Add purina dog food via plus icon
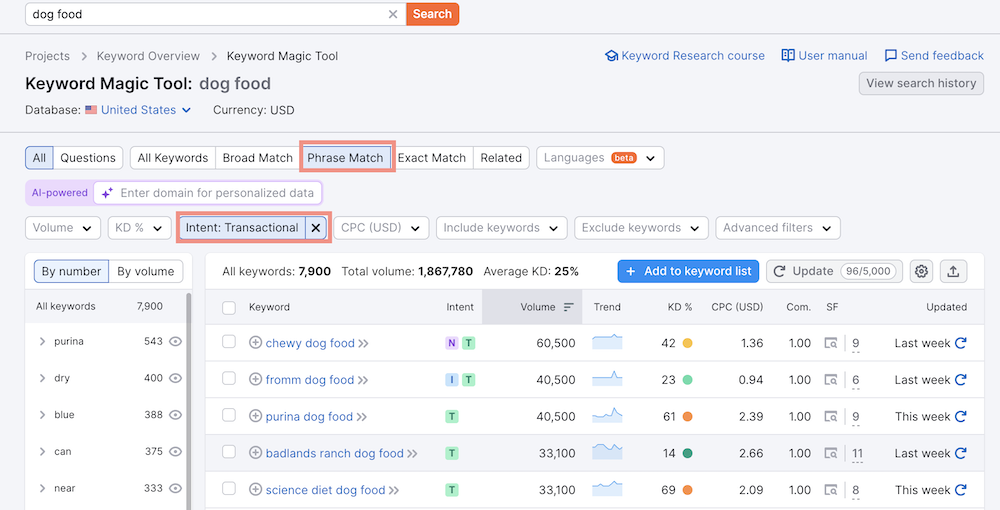Viewport: 1000px width, 510px height. pos(255,417)
